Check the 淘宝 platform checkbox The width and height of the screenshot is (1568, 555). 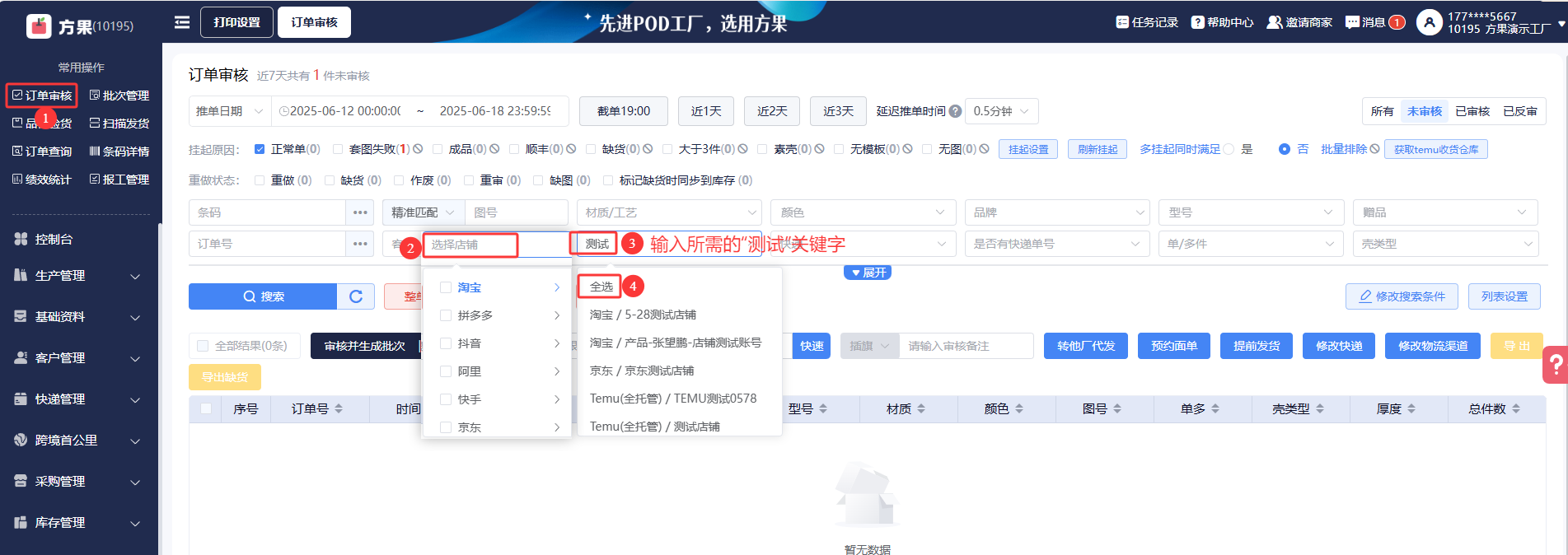pyautogui.click(x=446, y=287)
